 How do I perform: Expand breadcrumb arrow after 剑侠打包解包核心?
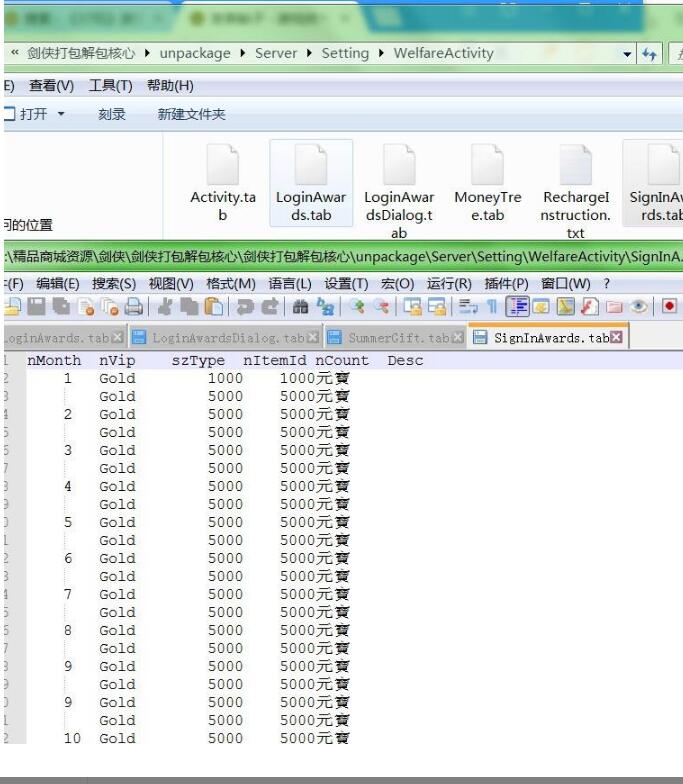click(147, 53)
